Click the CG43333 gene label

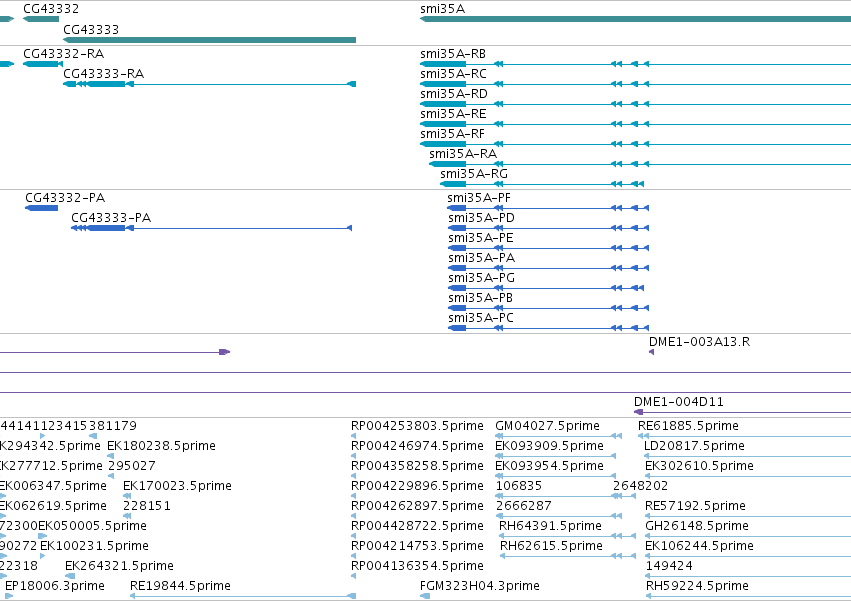[91, 29]
